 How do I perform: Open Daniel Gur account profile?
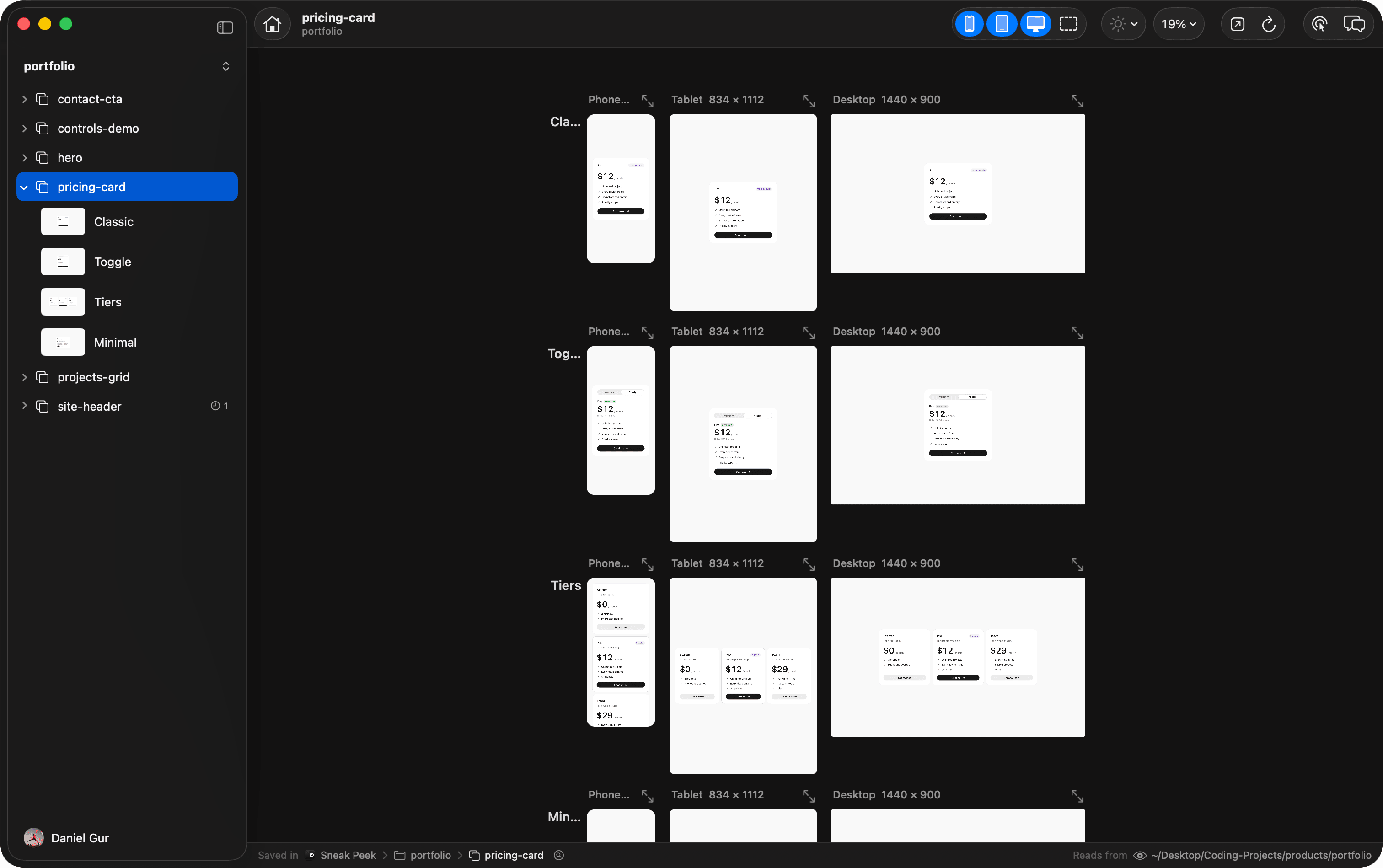coord(67,837)
